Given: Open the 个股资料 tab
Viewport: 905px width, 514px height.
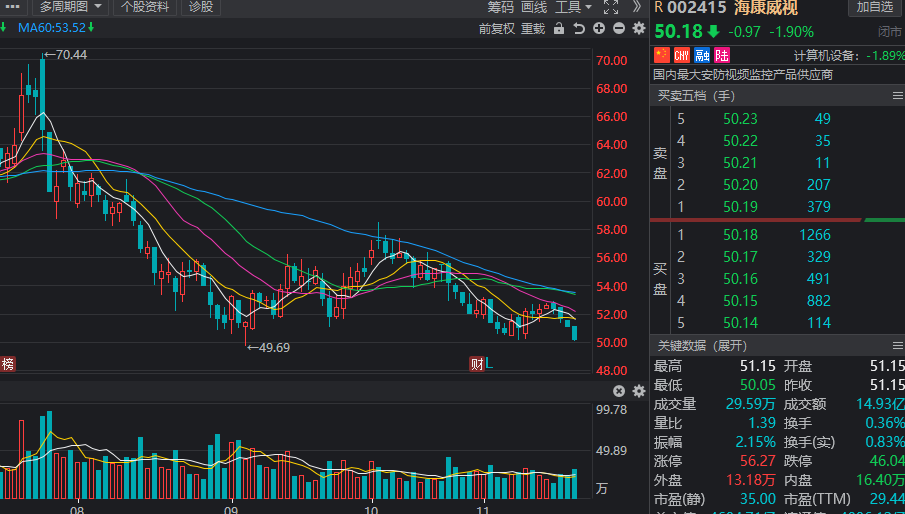Looking at the screenshot, I should tap(144, 7).
